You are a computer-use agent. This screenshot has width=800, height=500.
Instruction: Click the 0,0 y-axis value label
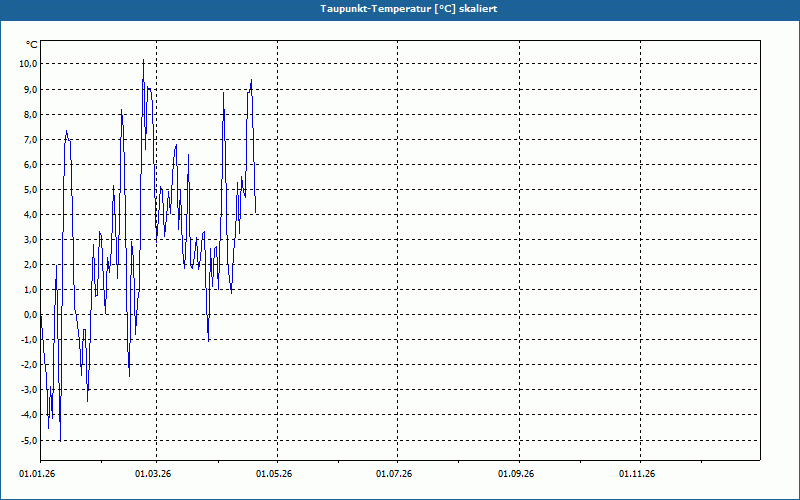29,314
